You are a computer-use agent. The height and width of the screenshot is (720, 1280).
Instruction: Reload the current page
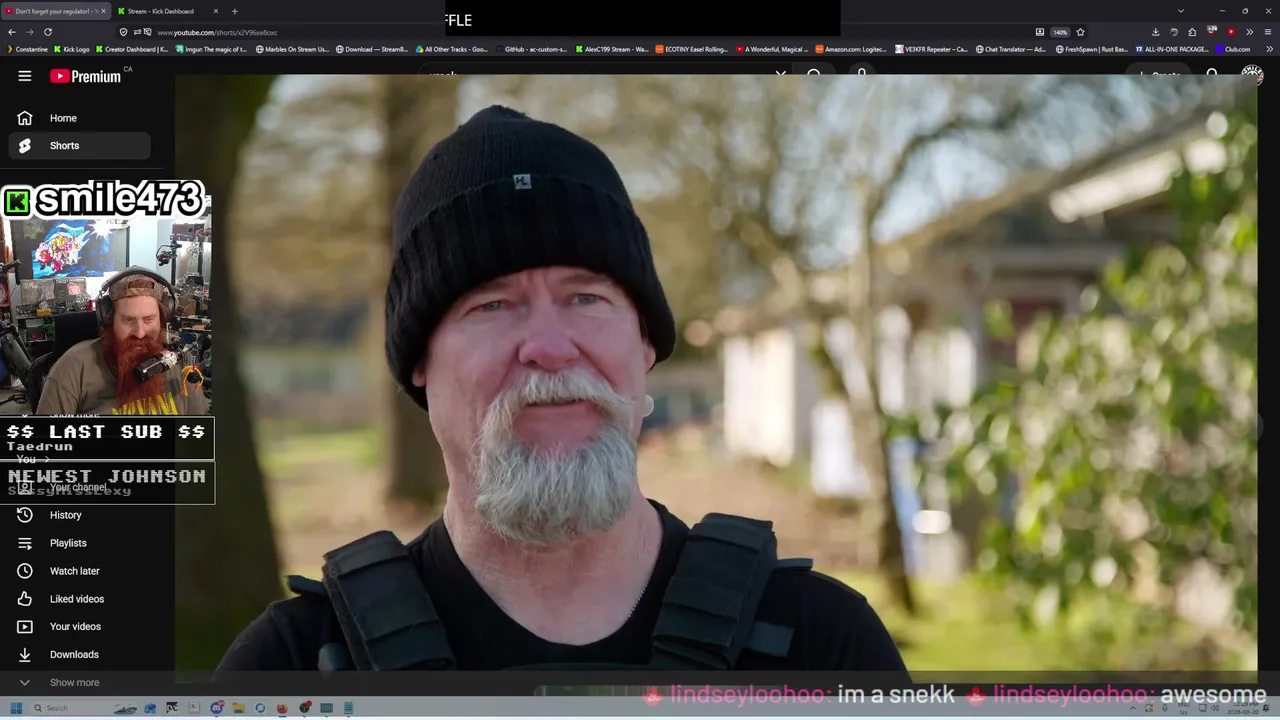point(47,32)
